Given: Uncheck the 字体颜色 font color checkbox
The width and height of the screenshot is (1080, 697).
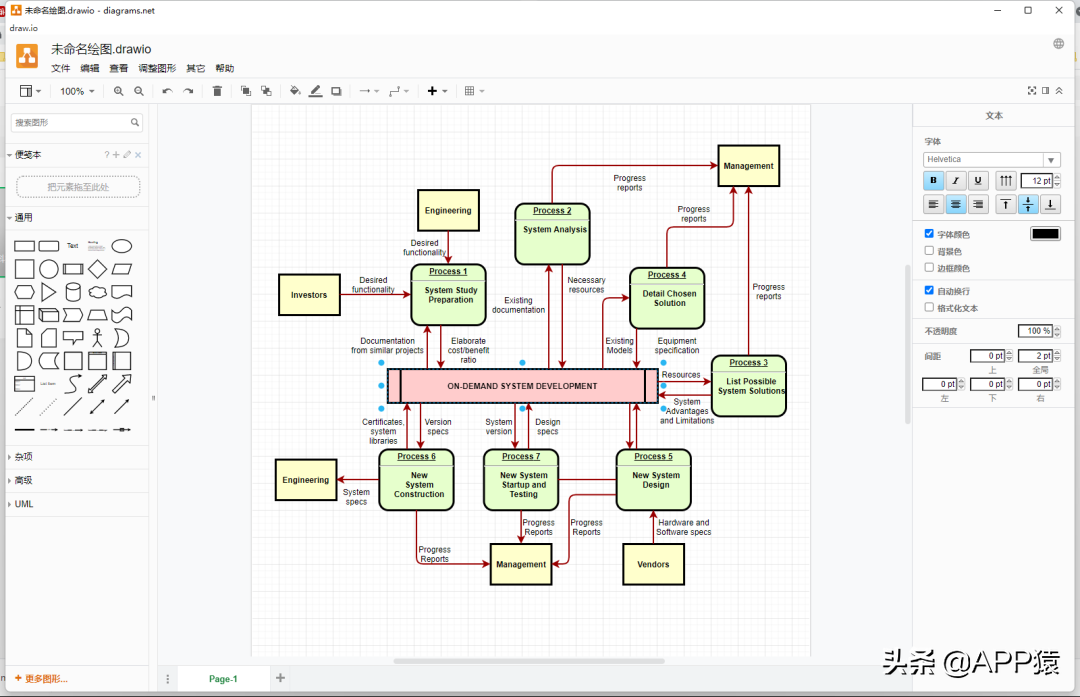Looking at the screenshot, I should tap(929, 234).
